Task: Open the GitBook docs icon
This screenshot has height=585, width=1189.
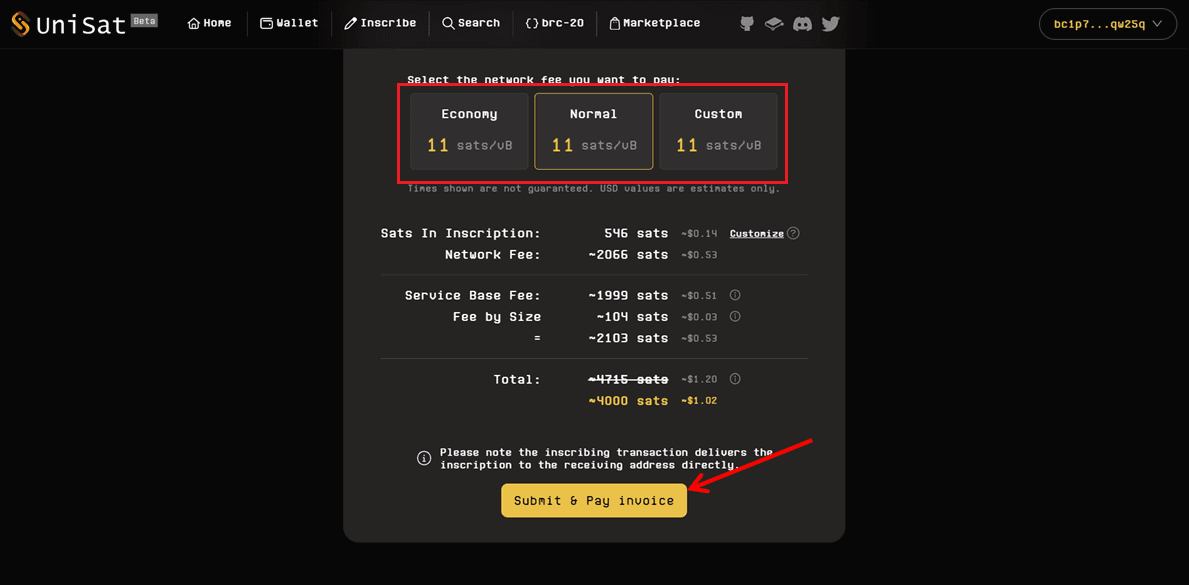Action: [774, 23]
